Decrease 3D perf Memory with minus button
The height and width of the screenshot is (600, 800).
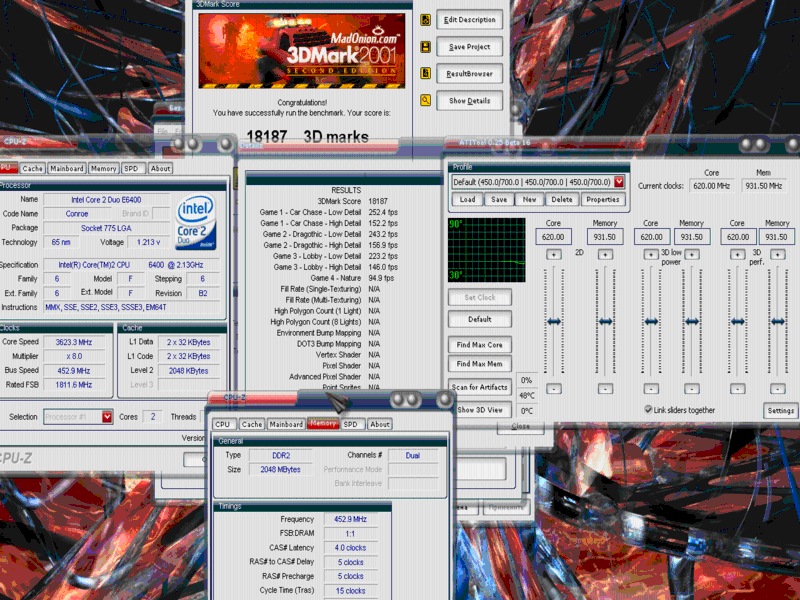[x=778, y=389]
